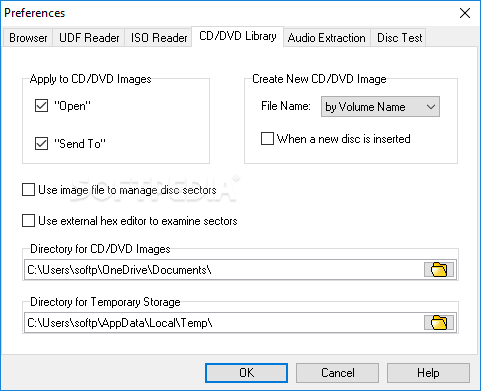This screenshot has width=481, height=391.
Task: Browse folder for Temporary Storage directory
Action: 439,322
